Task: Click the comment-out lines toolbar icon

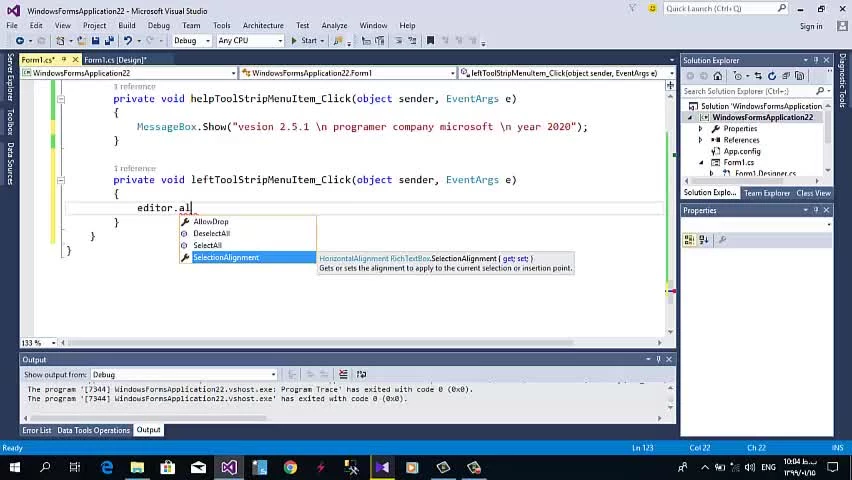Action: coord(398,41)
